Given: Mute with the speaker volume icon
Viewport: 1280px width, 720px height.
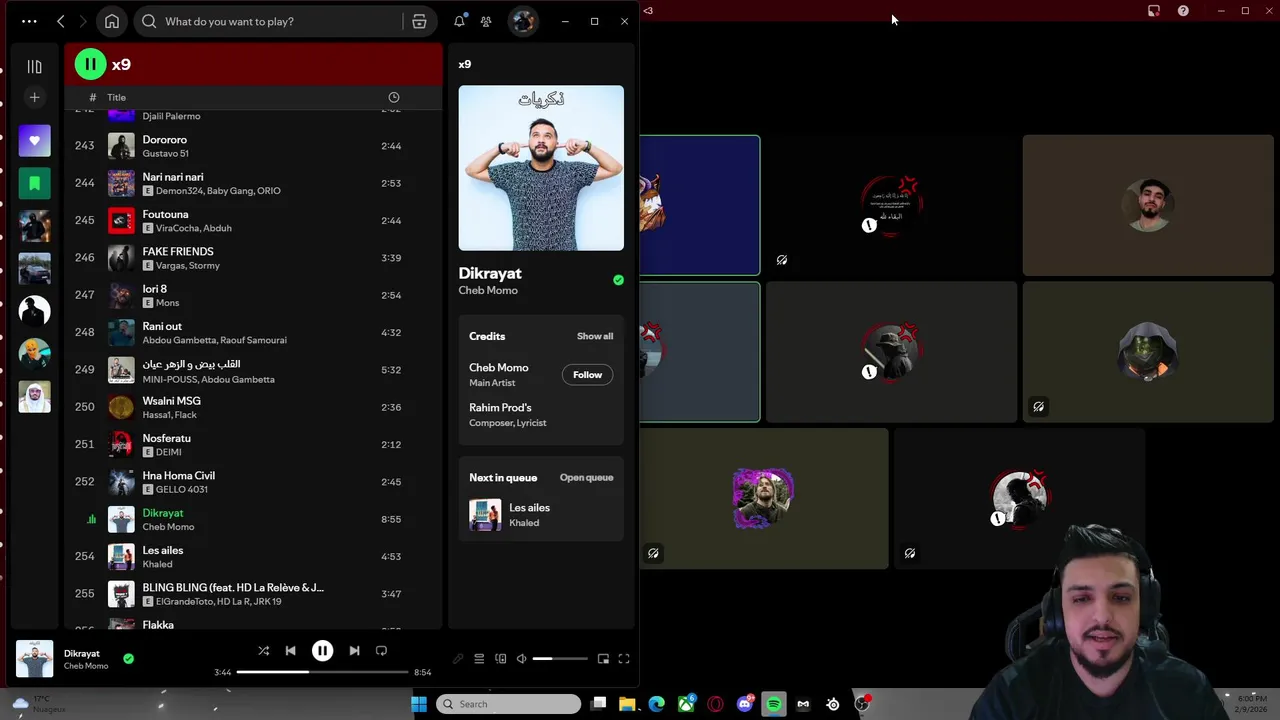Looking at the screenshot, I should pyautogui.click(x=521, y=659).
